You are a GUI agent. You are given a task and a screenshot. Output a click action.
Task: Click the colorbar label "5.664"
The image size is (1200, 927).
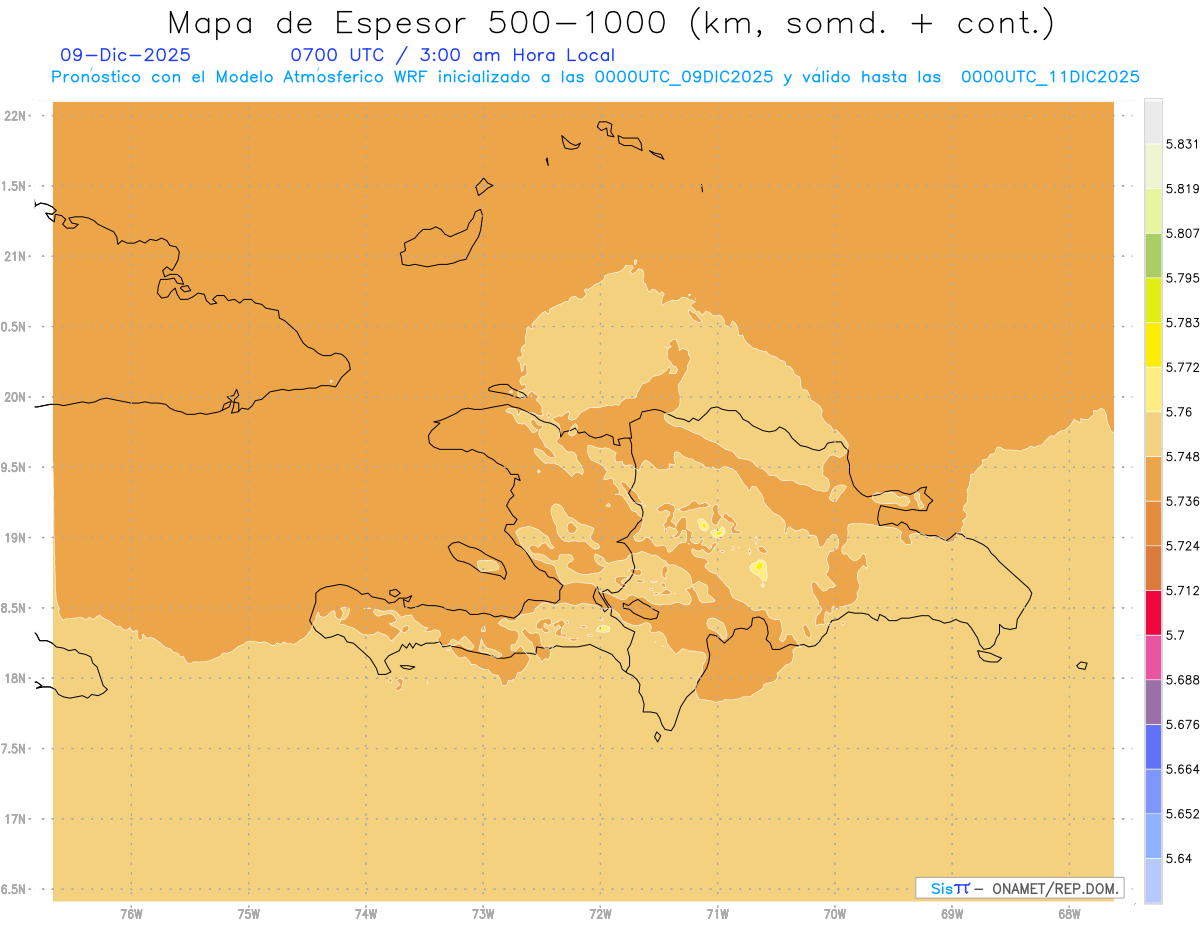[x=1183, y=769]
